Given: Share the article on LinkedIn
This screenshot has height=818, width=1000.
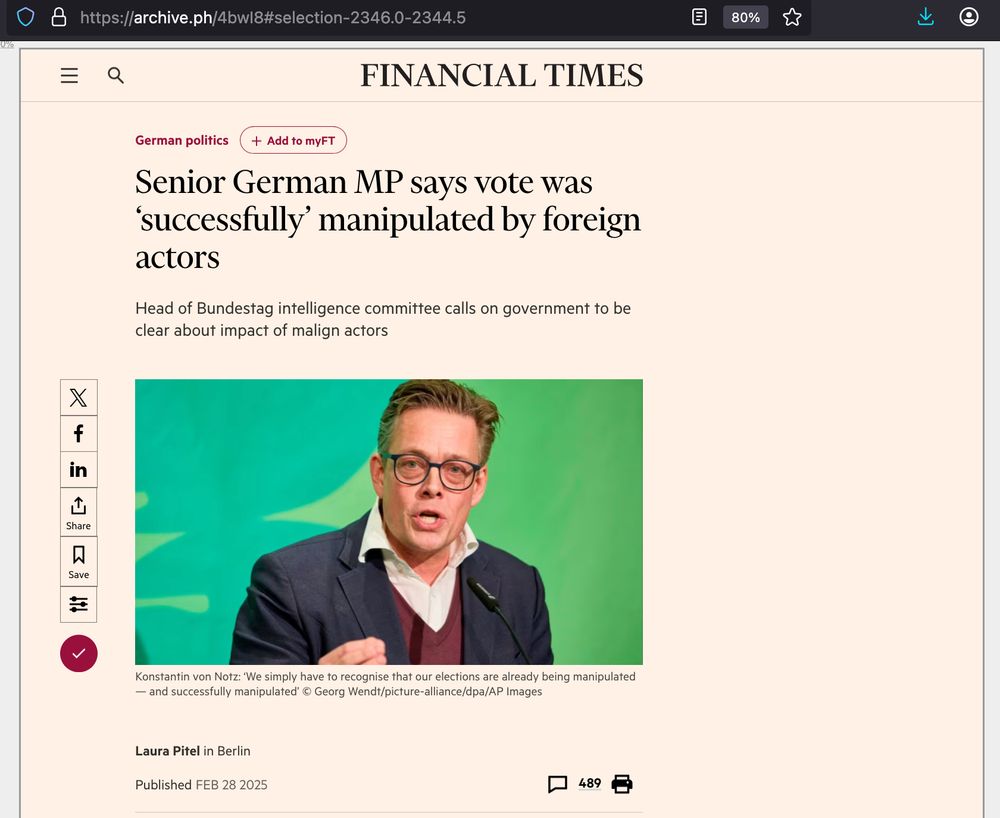Looking at the screenshot, I should pyautogui.click(x=78, y=469).
